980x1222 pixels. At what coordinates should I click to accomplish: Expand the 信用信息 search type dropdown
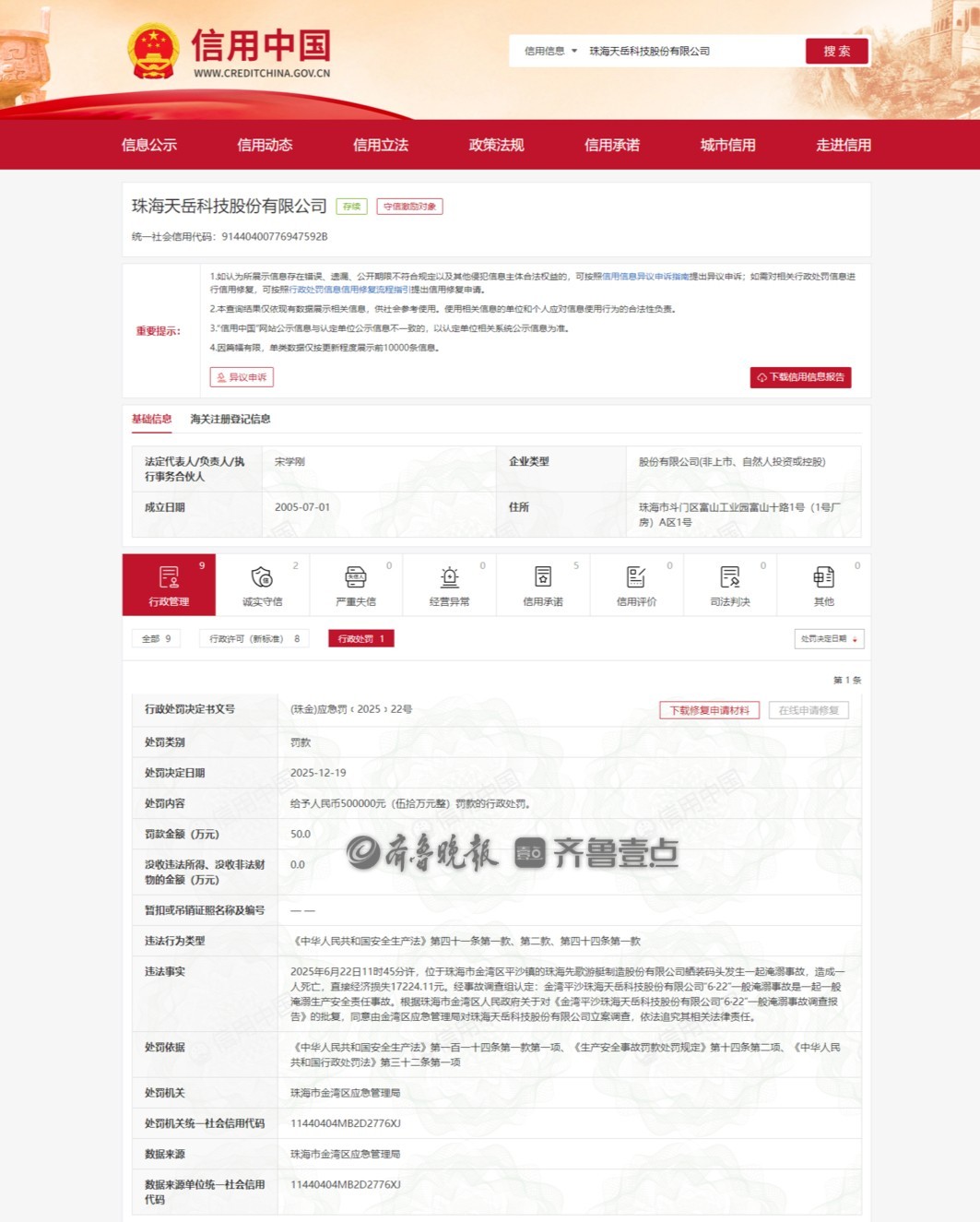pos(550,52)
